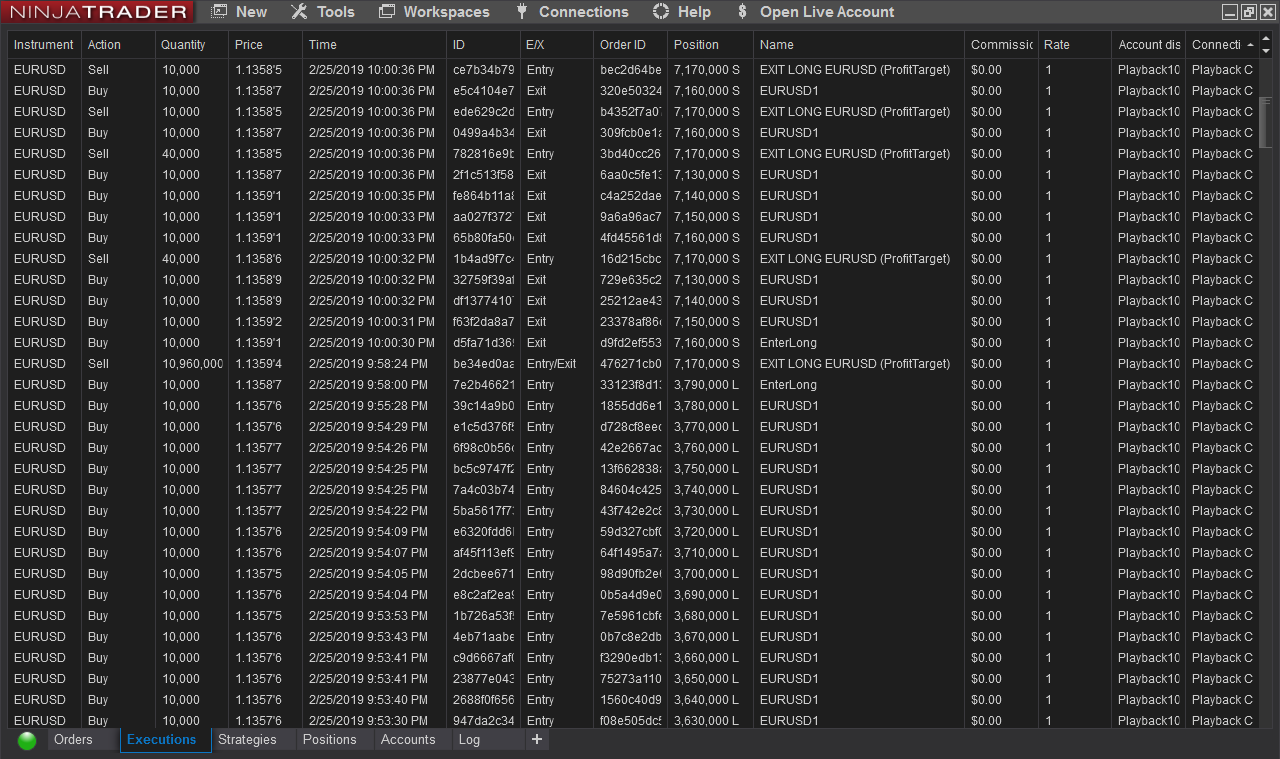Click the Help lifebuoy icon
Screen dimensions: 1280x759
coord(660,12)
